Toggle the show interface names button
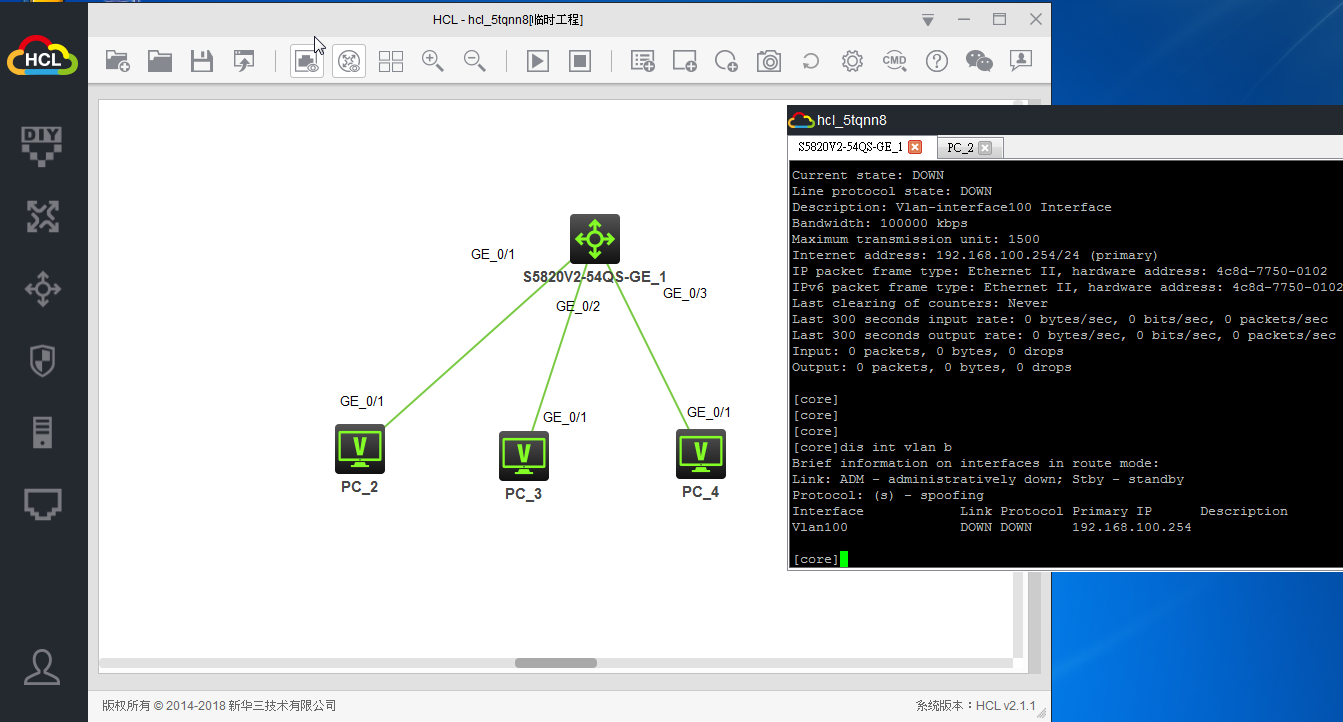This screenshot has height=722, width=1343. [307, 61]
